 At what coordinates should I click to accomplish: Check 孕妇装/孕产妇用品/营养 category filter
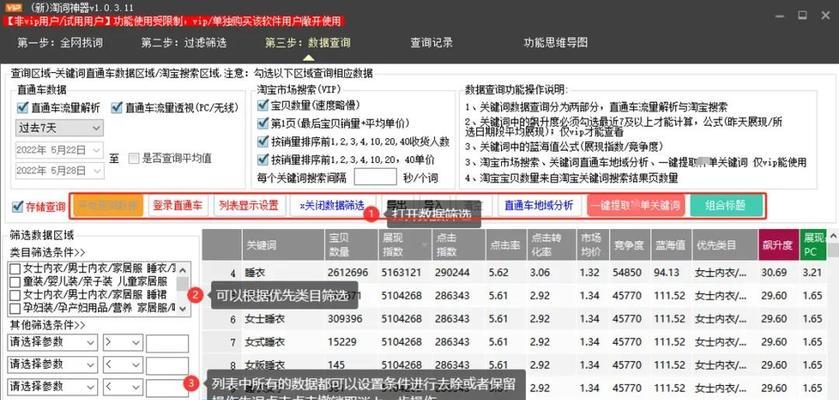tap(15, 308)
